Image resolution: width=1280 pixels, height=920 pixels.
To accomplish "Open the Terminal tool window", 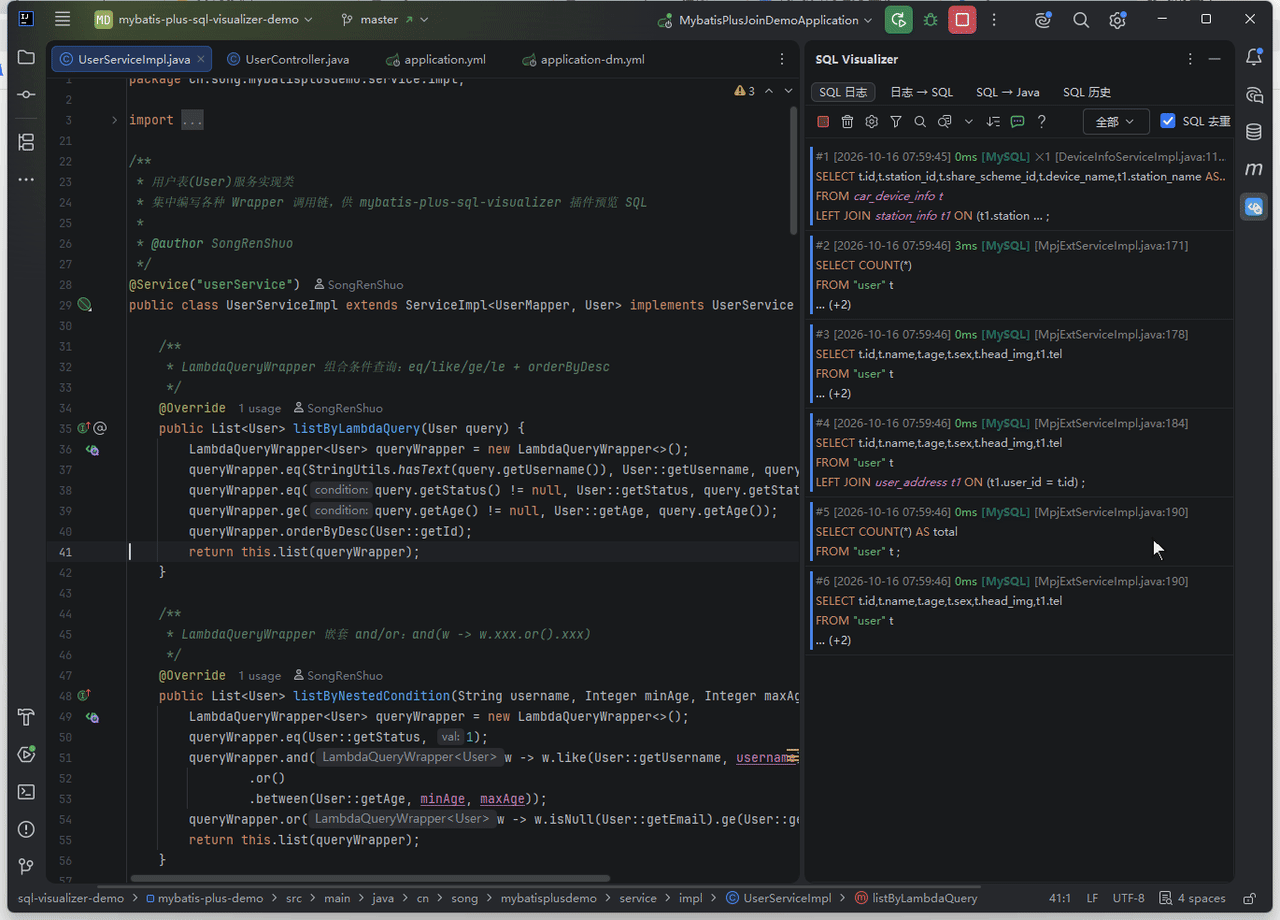I will click(x=26, y=792).
